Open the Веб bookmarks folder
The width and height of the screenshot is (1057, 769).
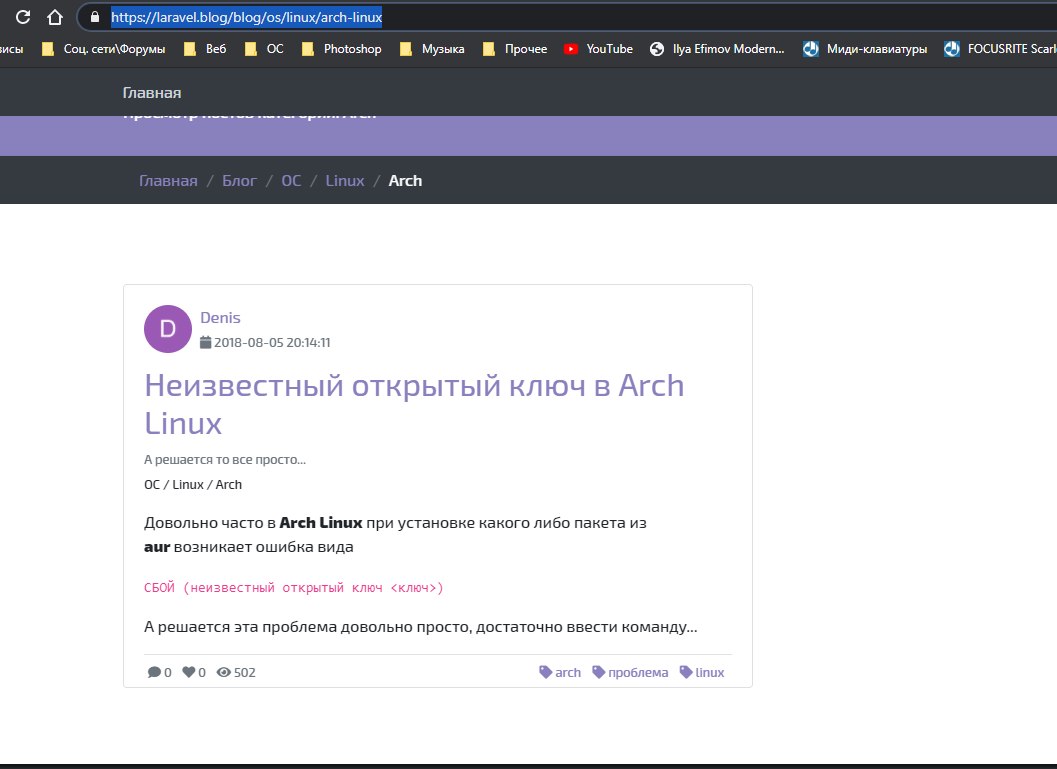(x=206, y=49)
